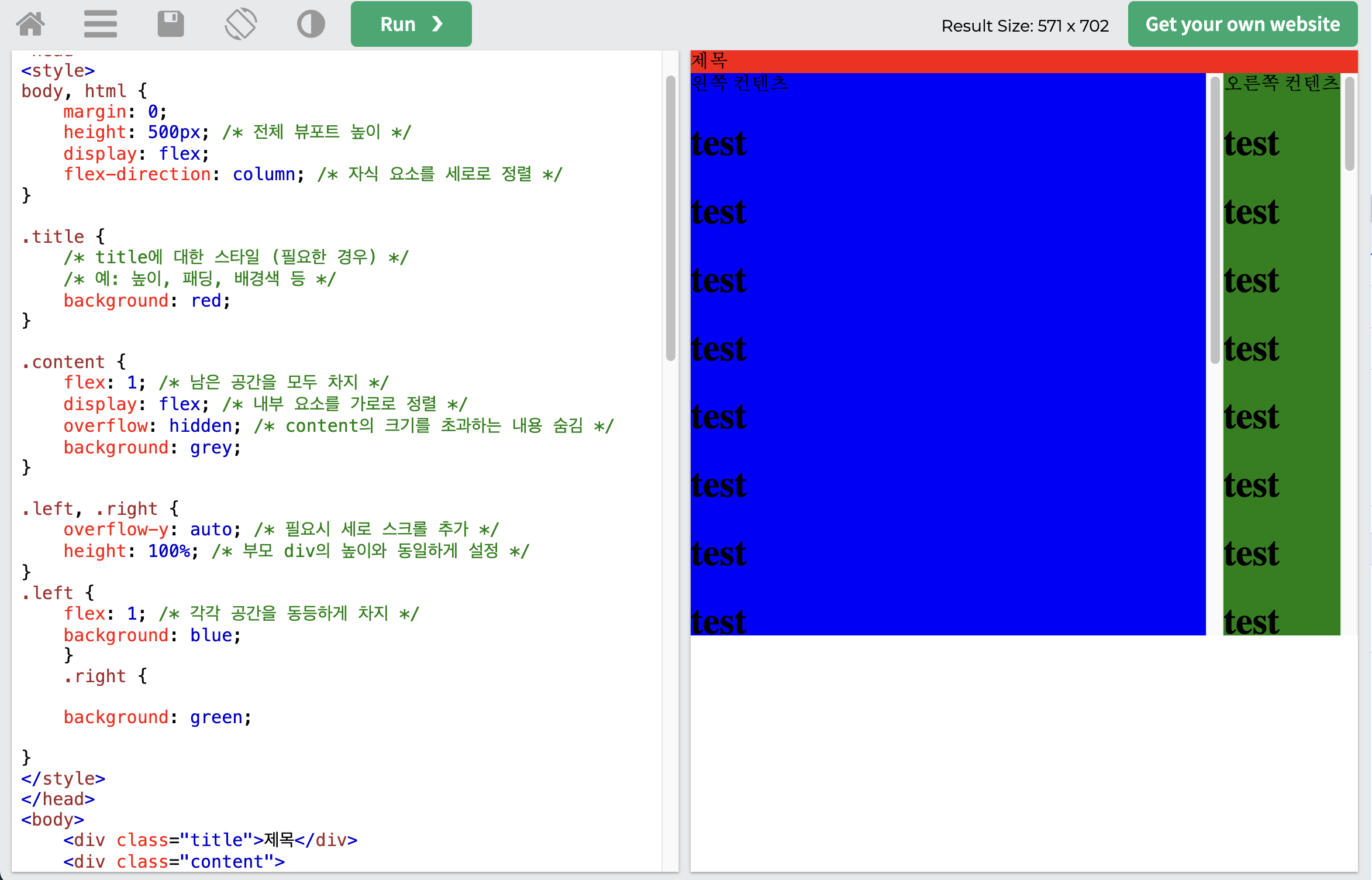Open Get your own website button
The width and height of the screenshot is (1372, 880).
pos(1243,24)
